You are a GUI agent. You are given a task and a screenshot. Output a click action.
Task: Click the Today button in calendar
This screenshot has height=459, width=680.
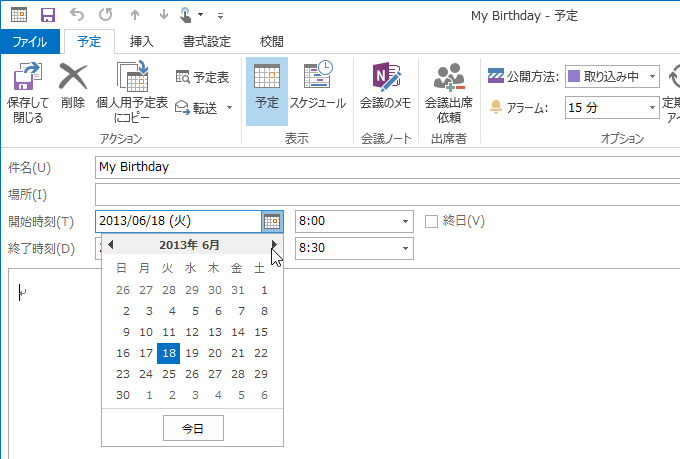[192, 428]
